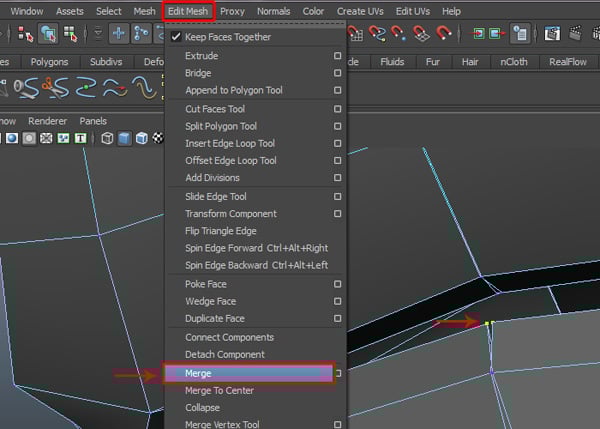
Task: Click the wireframe cube icon in viewport toolbar
Action: (107, 138)
